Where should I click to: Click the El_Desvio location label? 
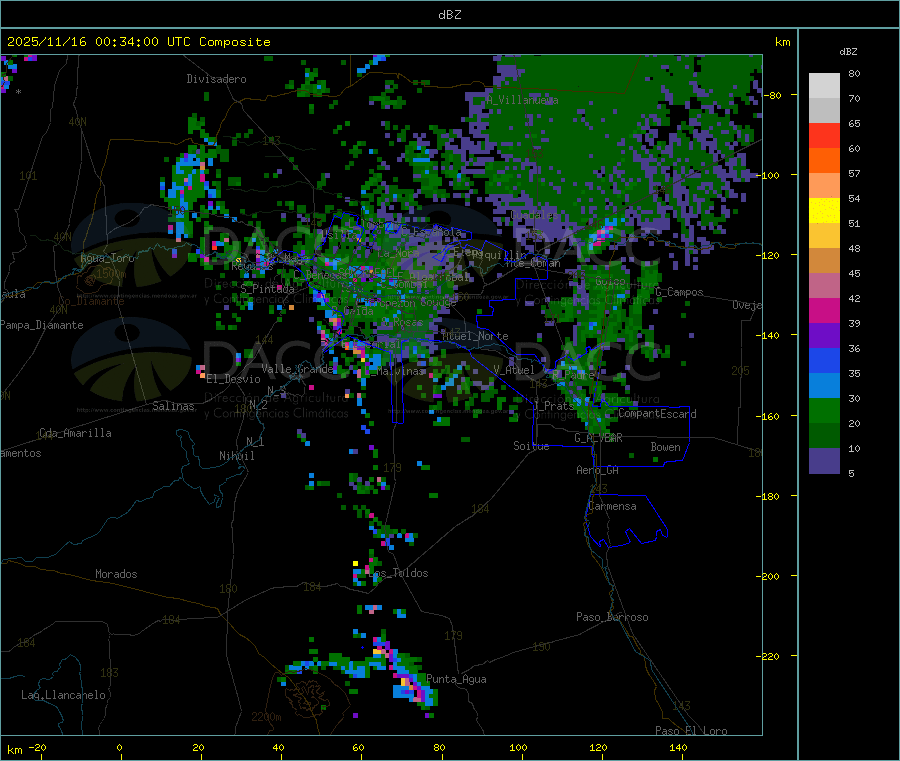pos(233,379)
